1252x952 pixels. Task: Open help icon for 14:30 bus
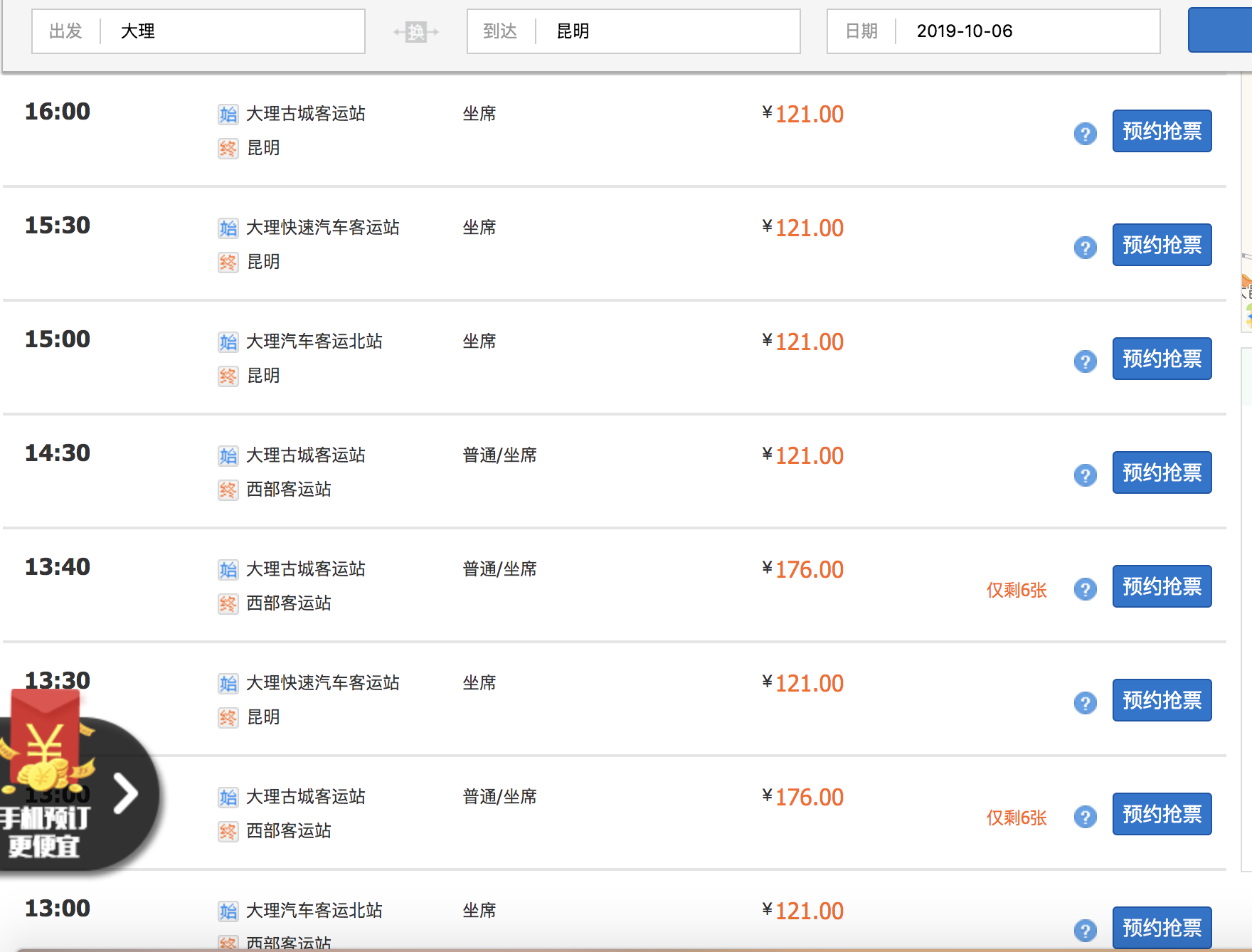pyautogui.click(x=1085, y=475)
